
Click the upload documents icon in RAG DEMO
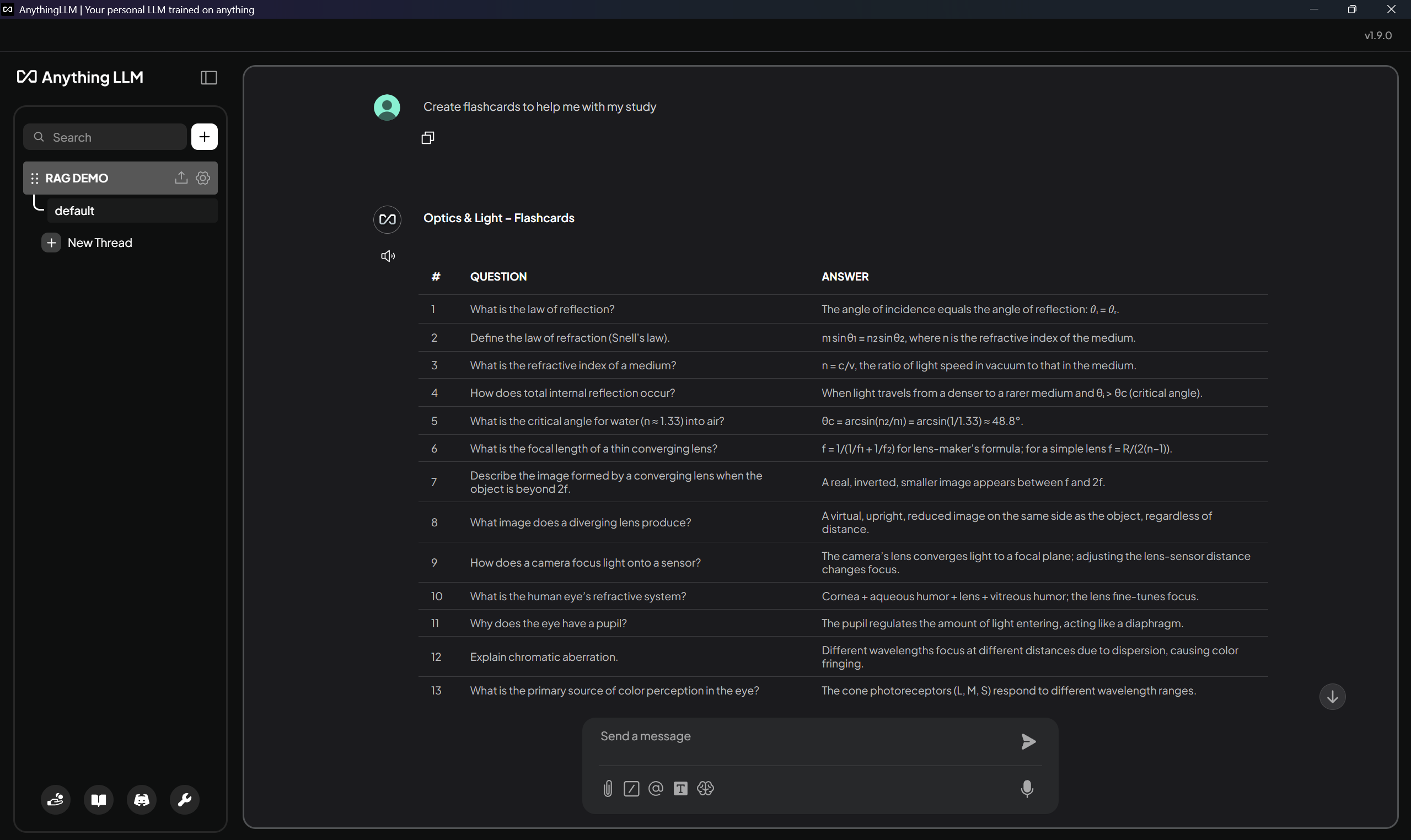pyautogui.click(x=181, y=177)
